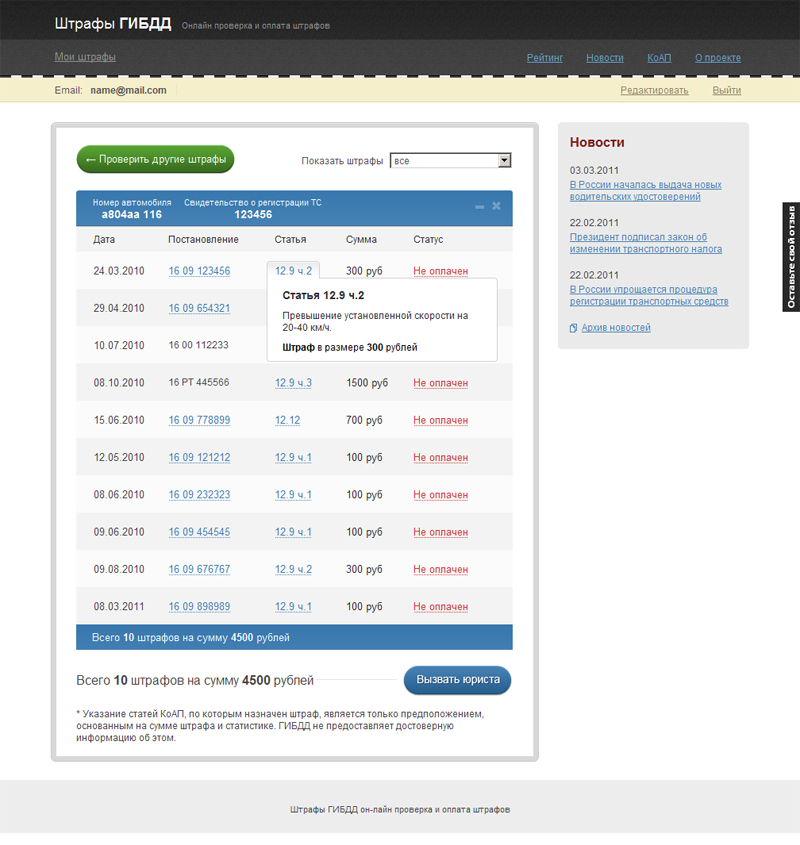Click the archive icon beside Архив новостей
Image resolution: width=800 pixels, height=845 pixels.
tap(573, 328)
